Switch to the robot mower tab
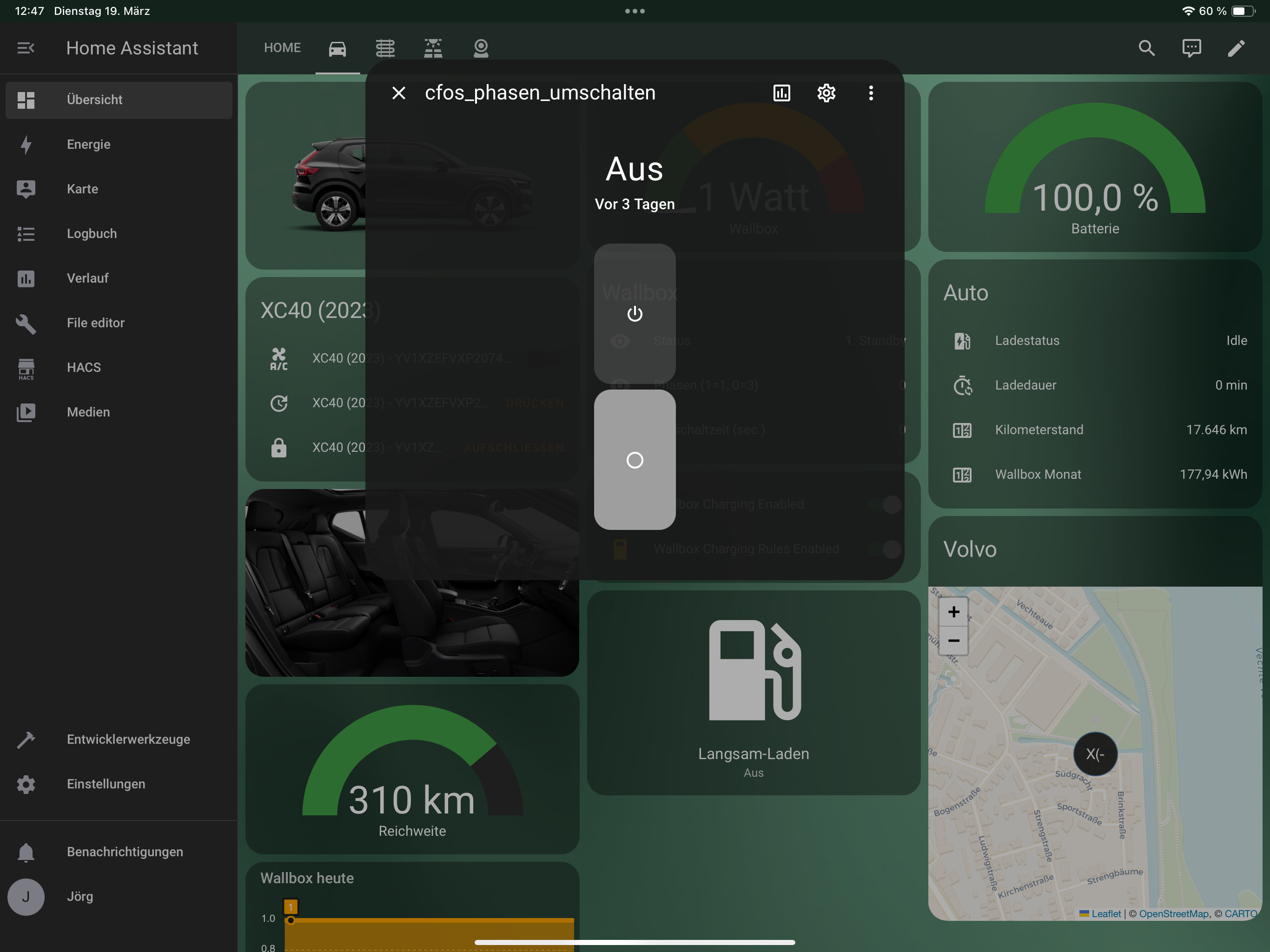1270x952 pixels. coord(433,49)
